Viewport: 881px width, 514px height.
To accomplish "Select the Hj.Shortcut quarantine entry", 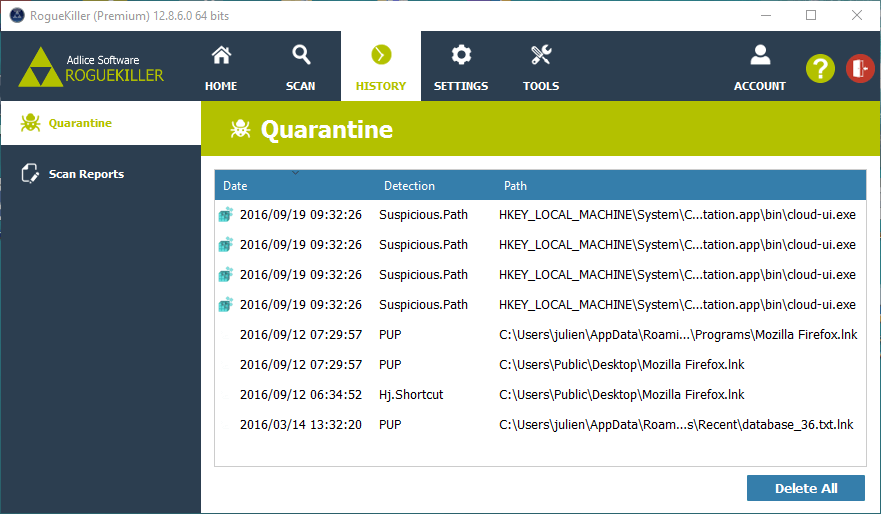I will point(540,395).
